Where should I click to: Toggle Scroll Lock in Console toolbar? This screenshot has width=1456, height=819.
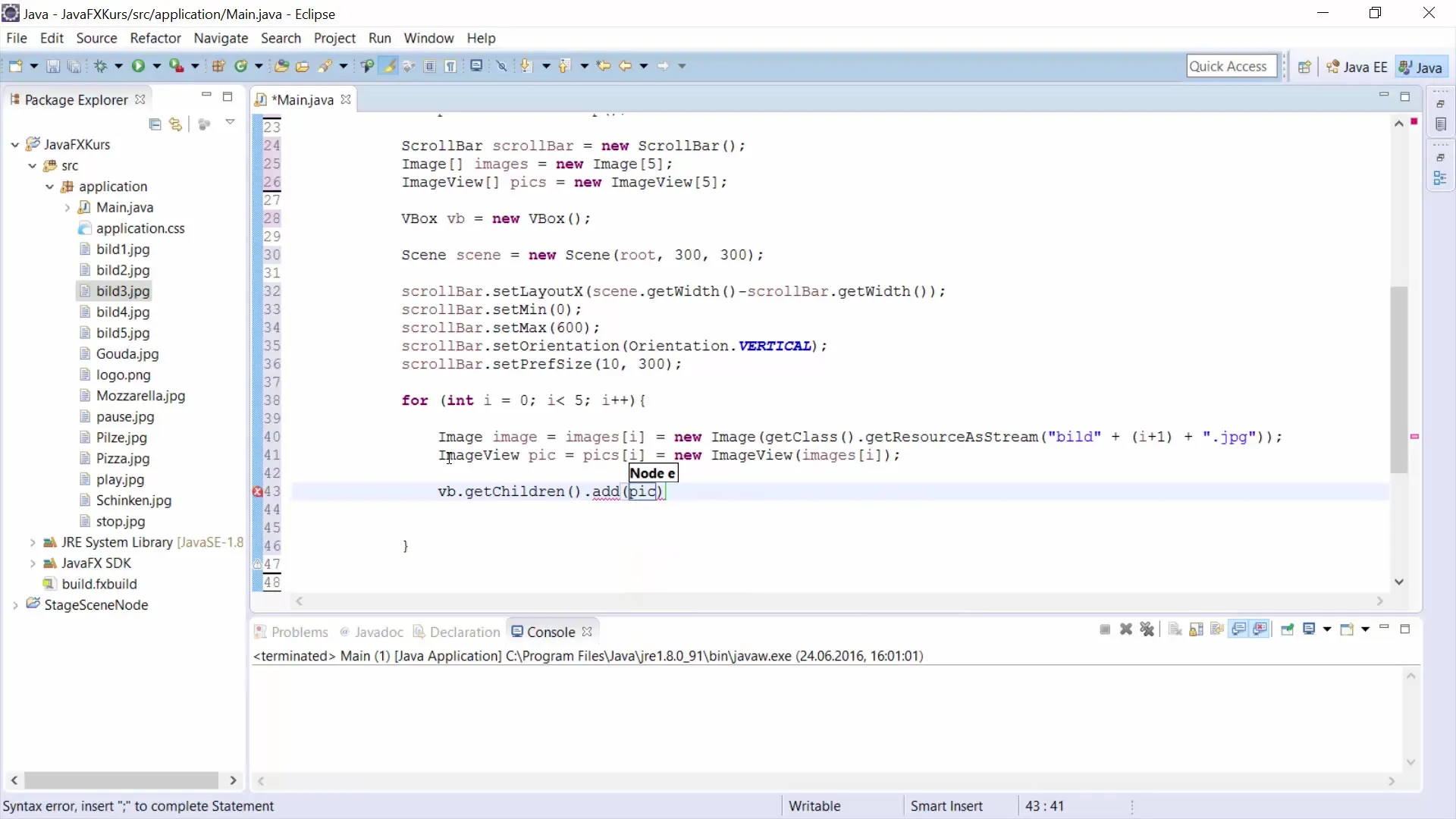1197,629
